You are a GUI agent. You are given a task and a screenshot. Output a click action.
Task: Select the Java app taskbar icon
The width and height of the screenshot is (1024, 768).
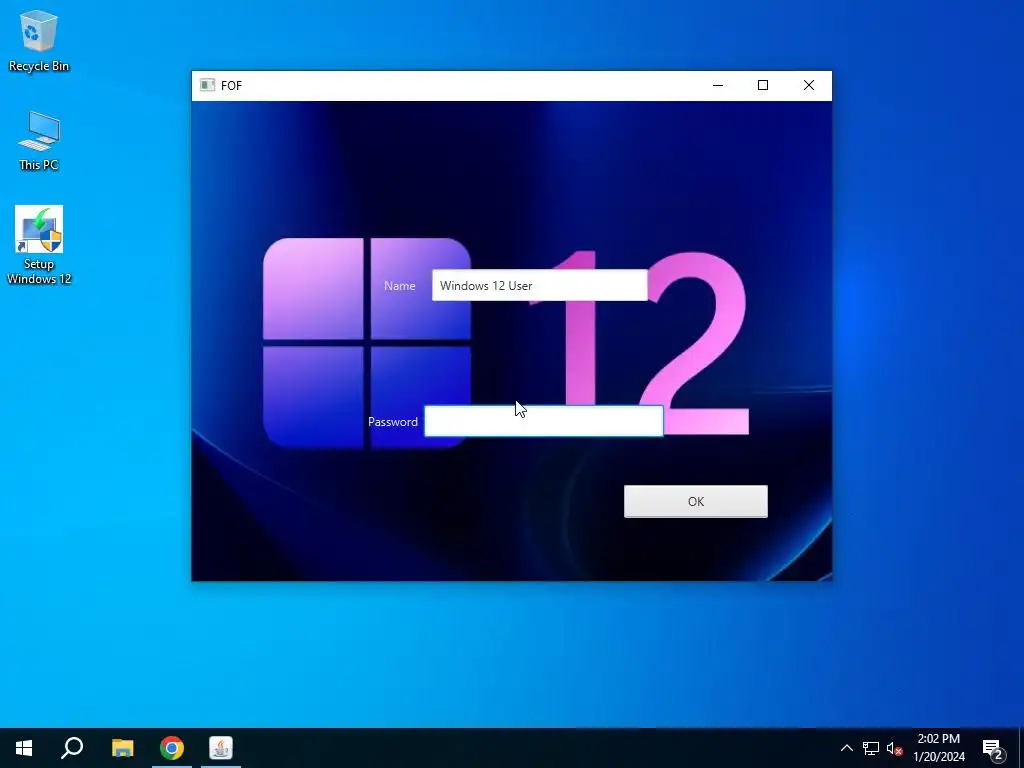click(x=221, y=748)
